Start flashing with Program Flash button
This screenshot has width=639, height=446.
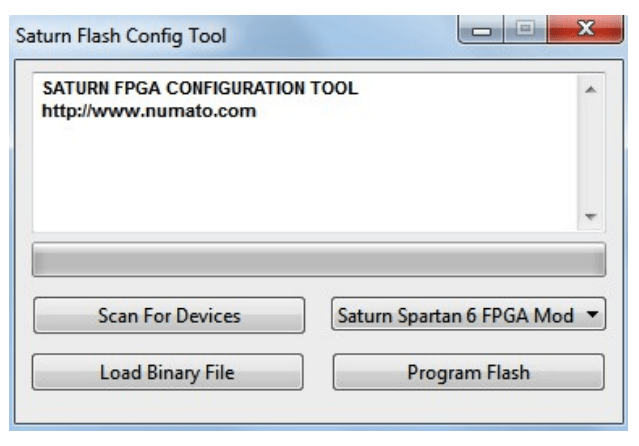(468, 373)
